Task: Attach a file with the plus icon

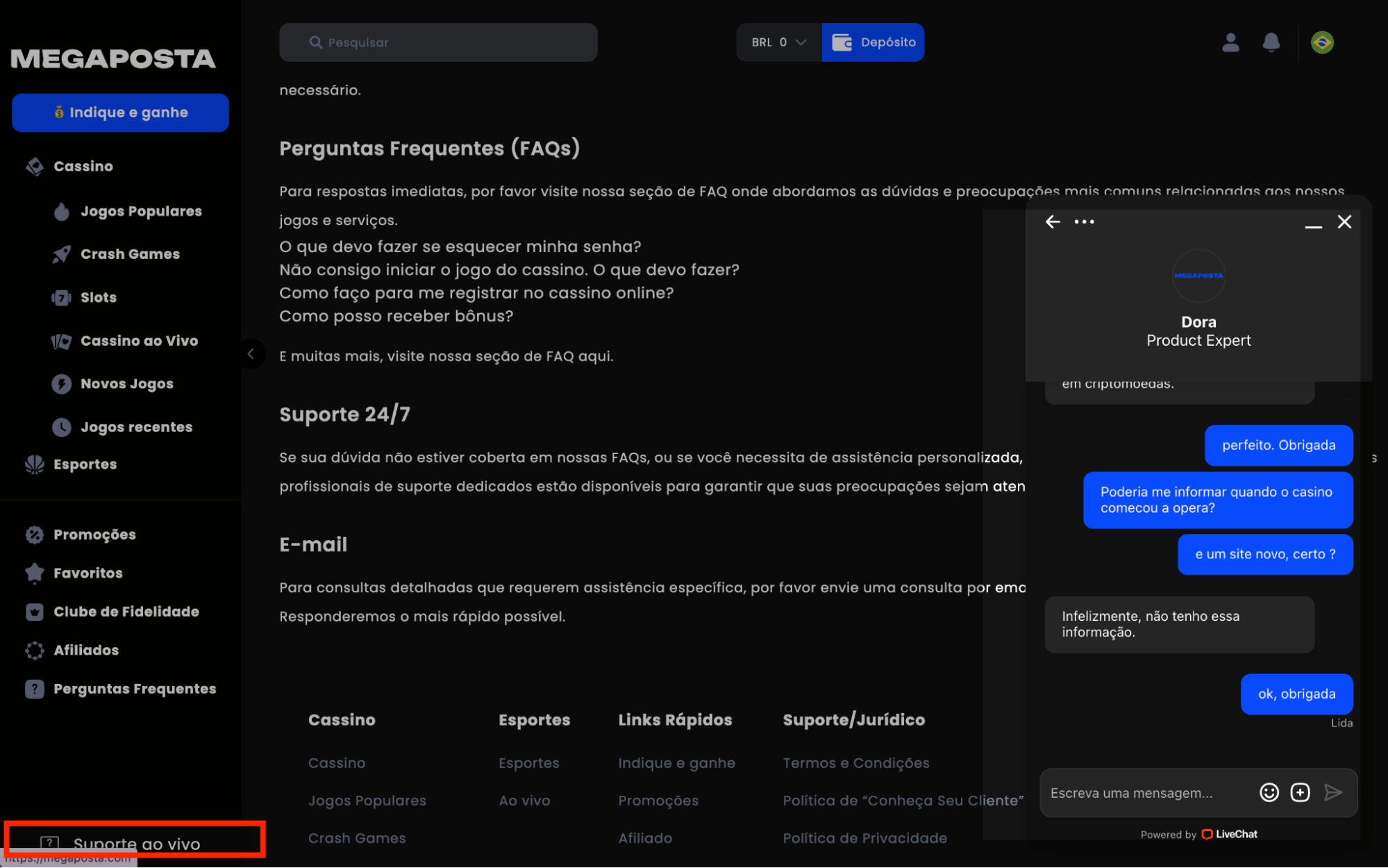Action: [x=1300, y=792]
